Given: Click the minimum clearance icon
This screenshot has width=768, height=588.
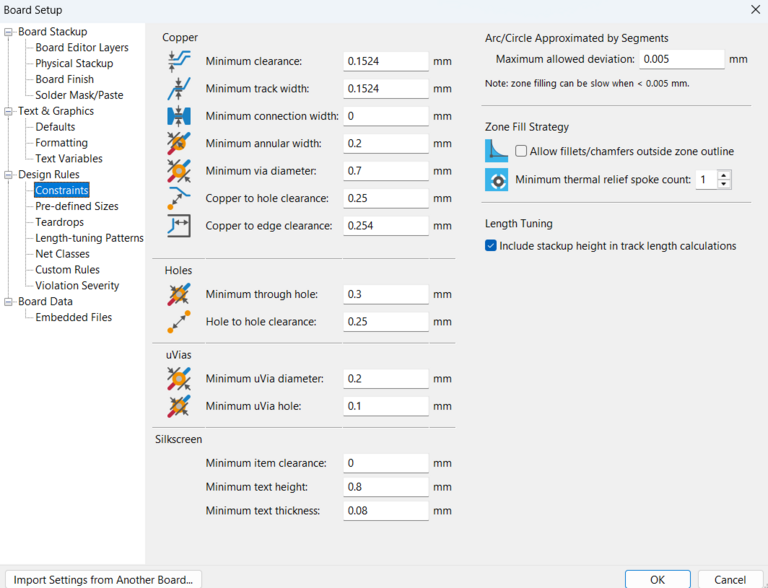Looking at the screenshot, I should coord(179,61).
